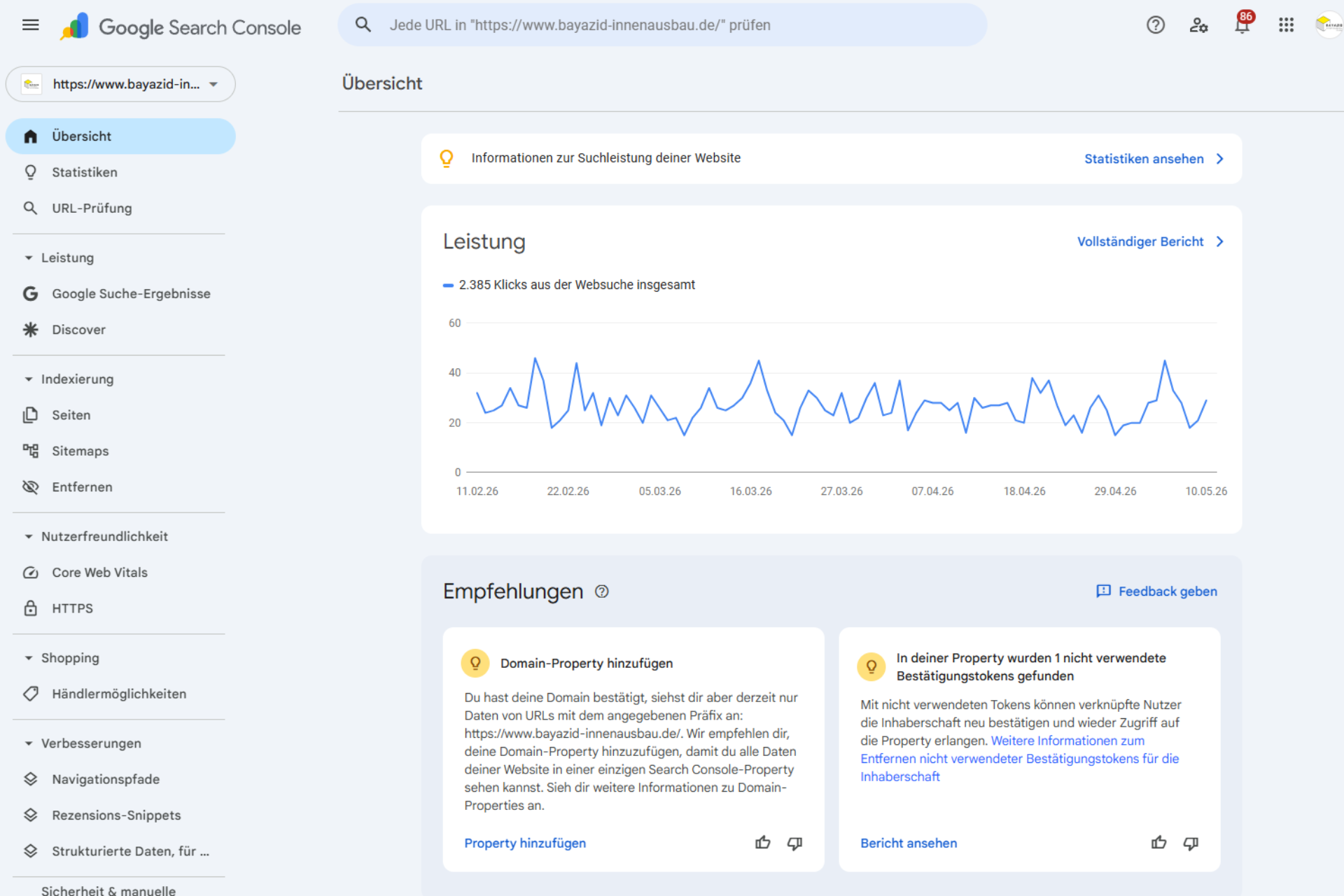Screen dimensions: 1344x896
Task: Click the Übersicht page title
Action: [x=382, y=83]
